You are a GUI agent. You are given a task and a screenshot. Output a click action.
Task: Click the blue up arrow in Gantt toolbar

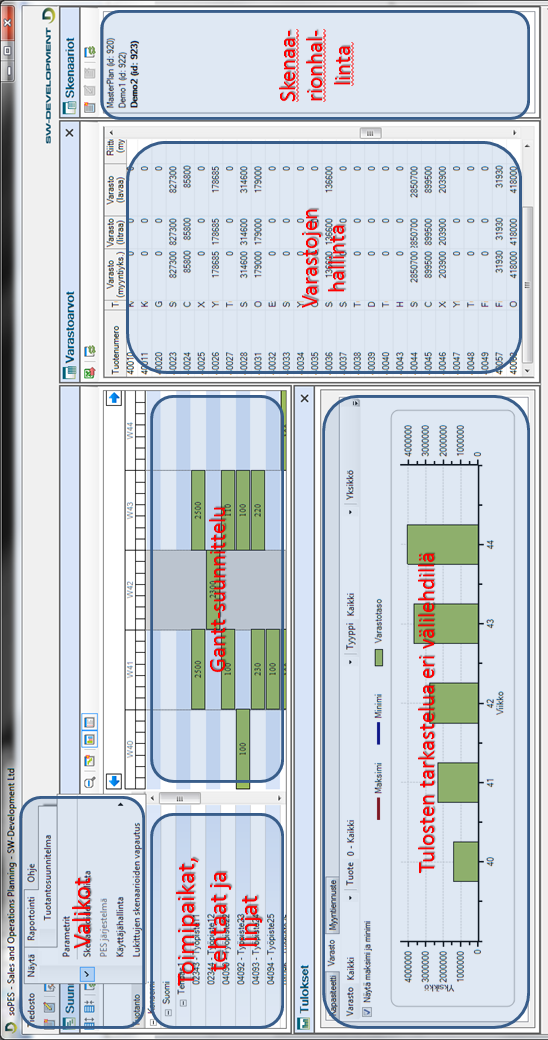coord(113,398)
